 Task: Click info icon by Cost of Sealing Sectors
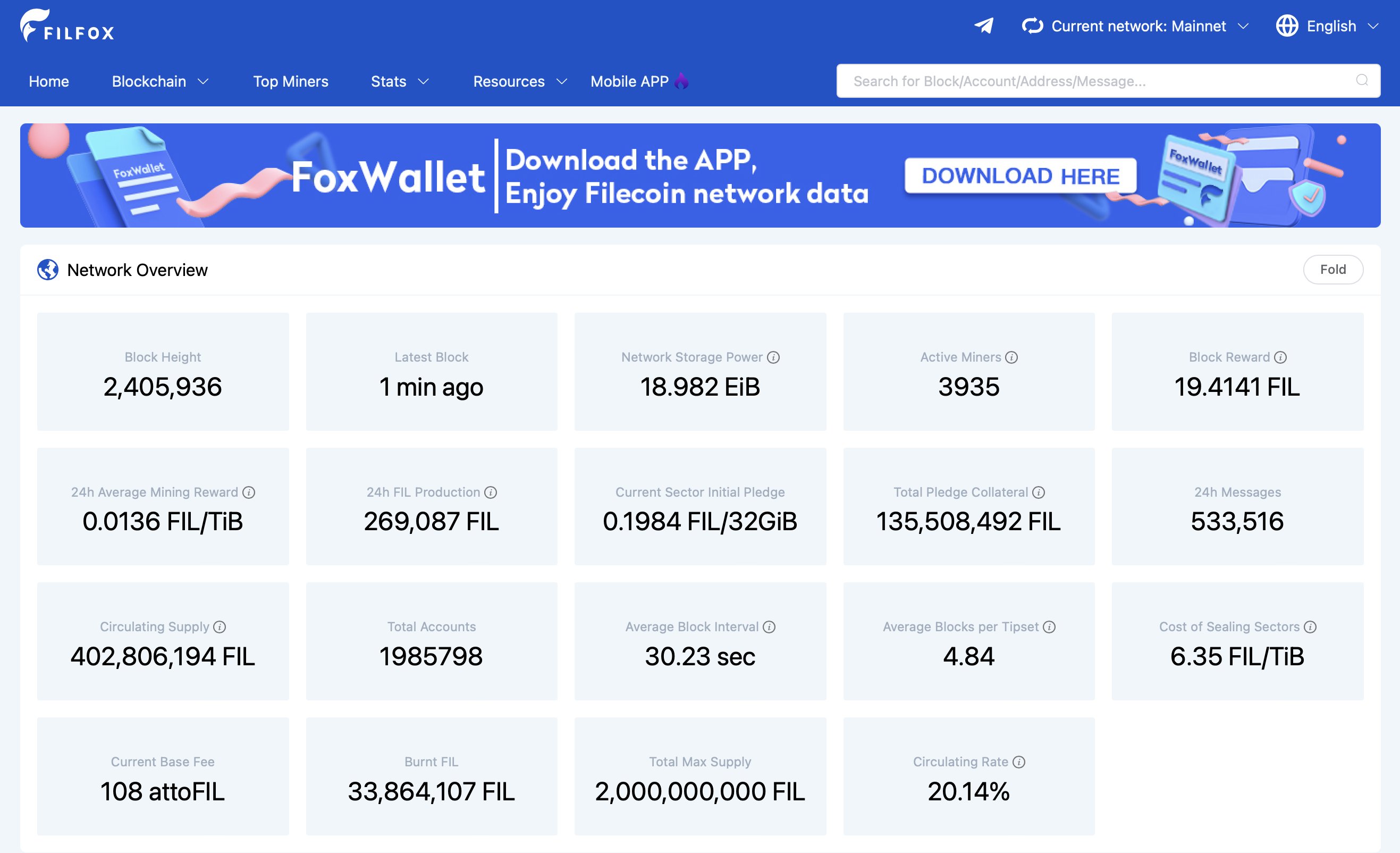point(1310,626)
